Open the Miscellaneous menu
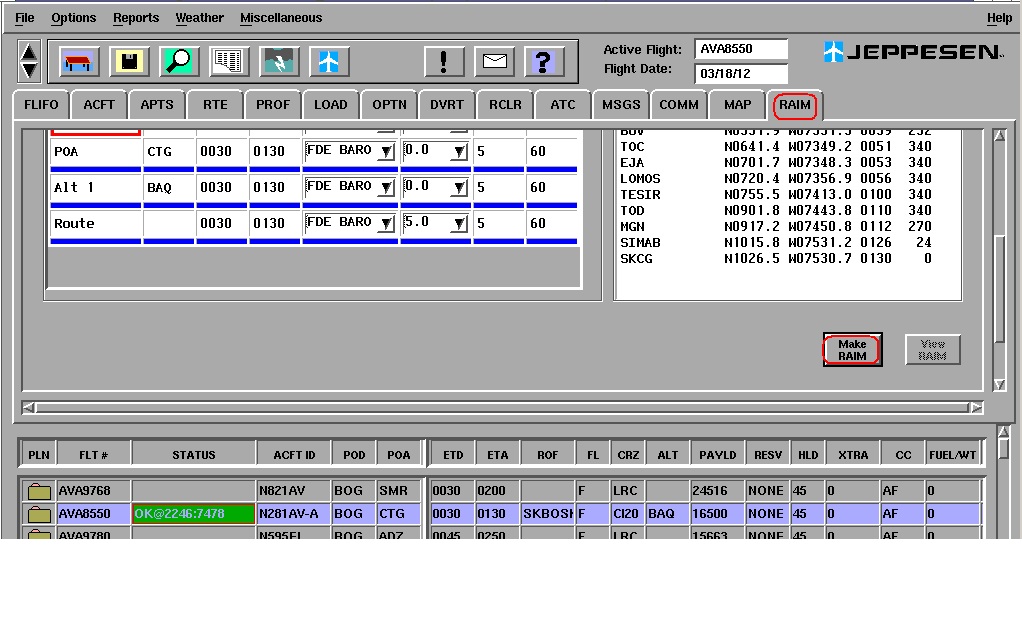The image size is (1022, 644). [281, 17]
